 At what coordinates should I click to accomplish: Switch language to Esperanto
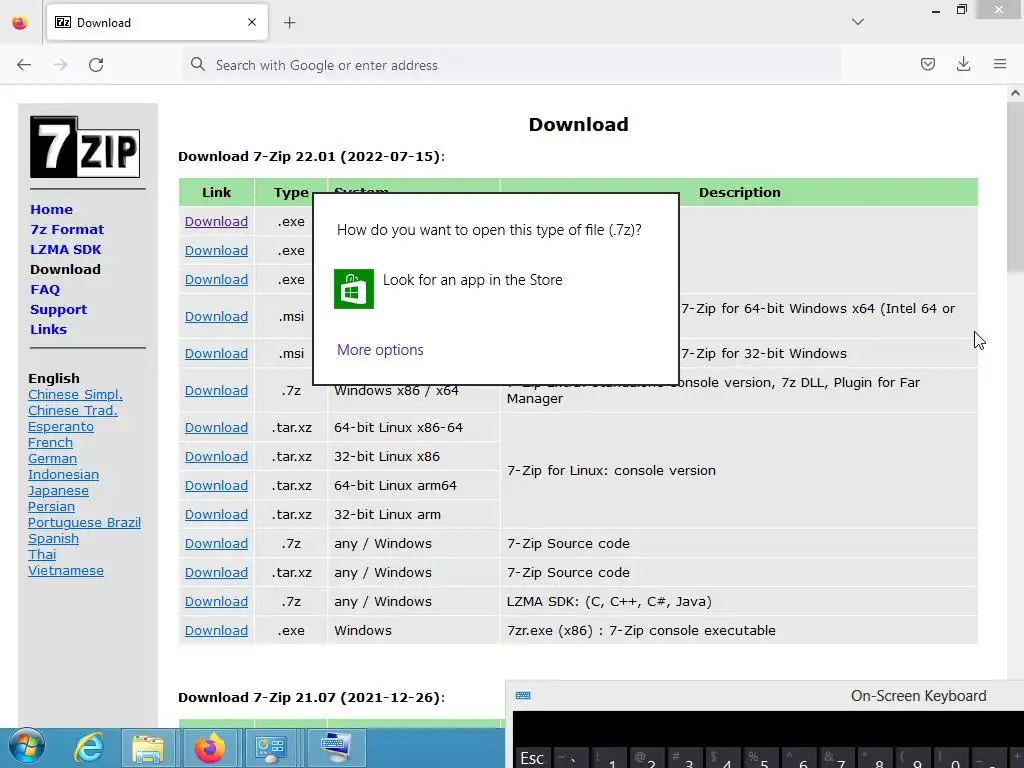[61, 426]
